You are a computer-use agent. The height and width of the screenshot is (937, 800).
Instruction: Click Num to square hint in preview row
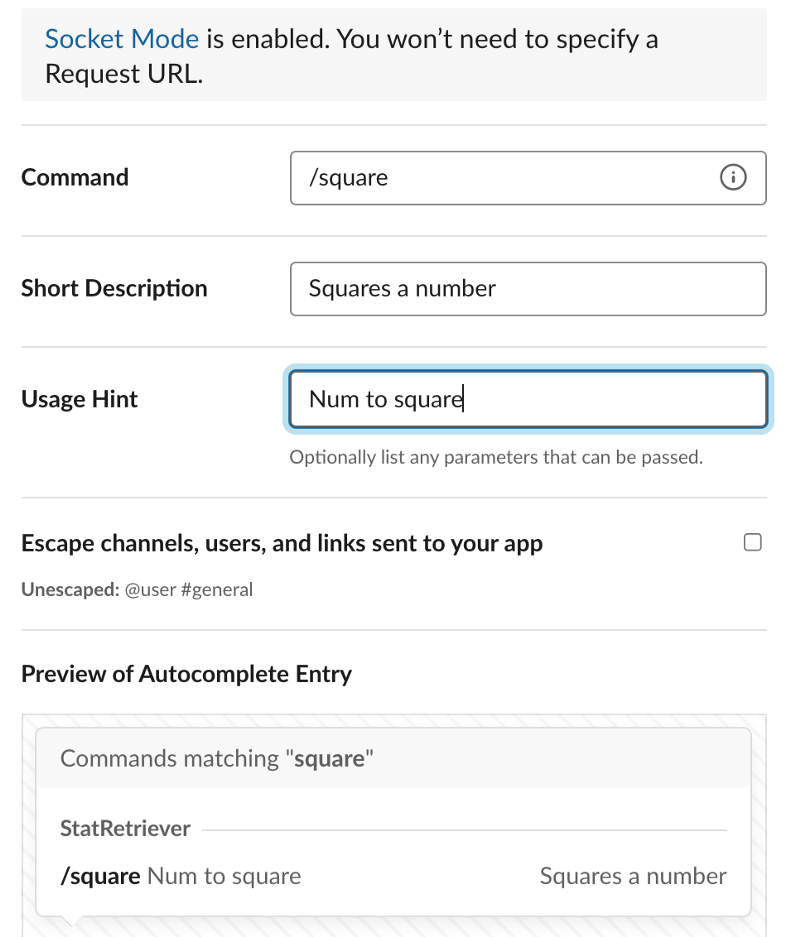pyautogui.click(x=224, y=877)
